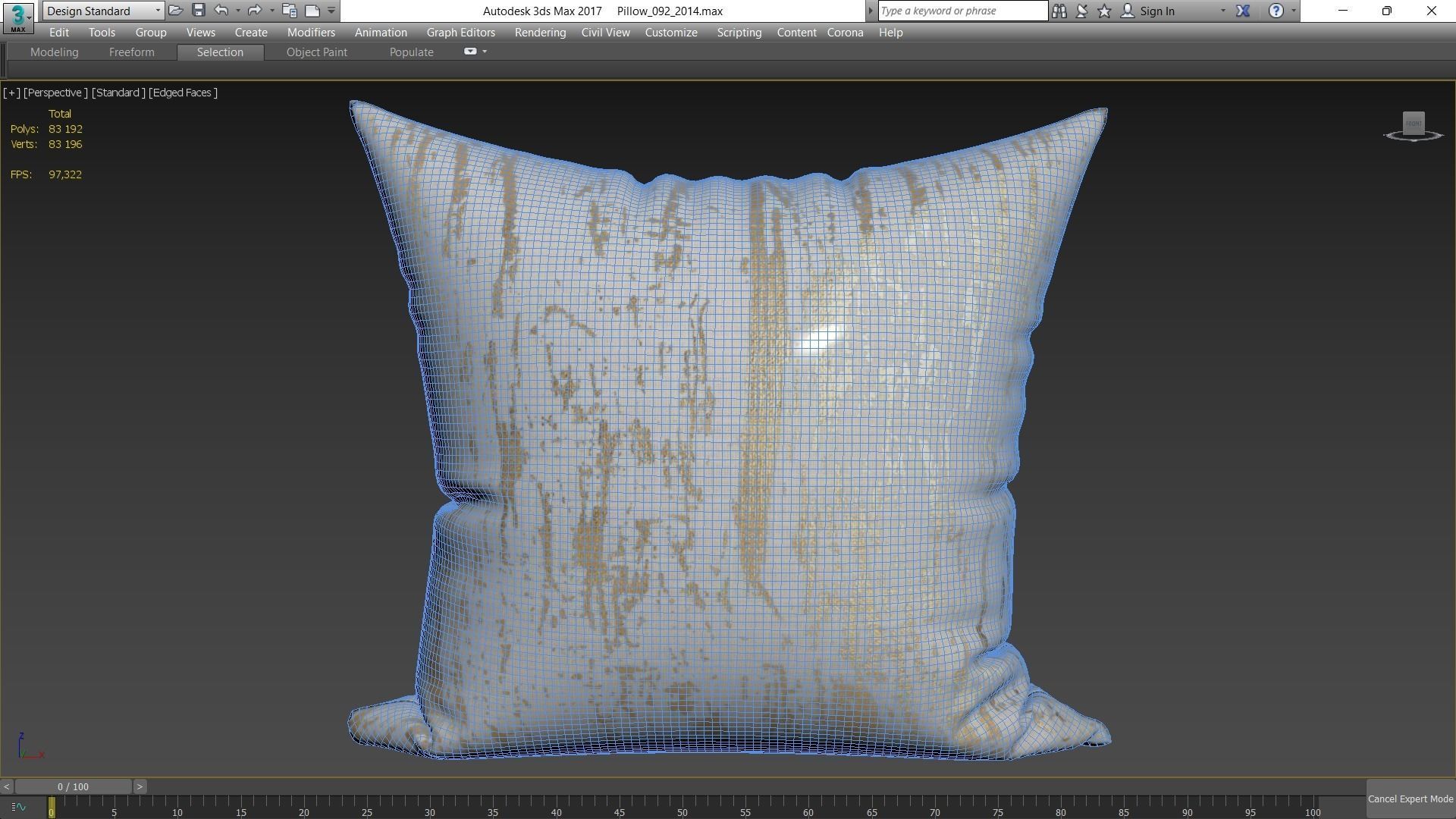This screenshot has height=819, width=1456.
Task: Open the Create menu
Action: [251, 33]
